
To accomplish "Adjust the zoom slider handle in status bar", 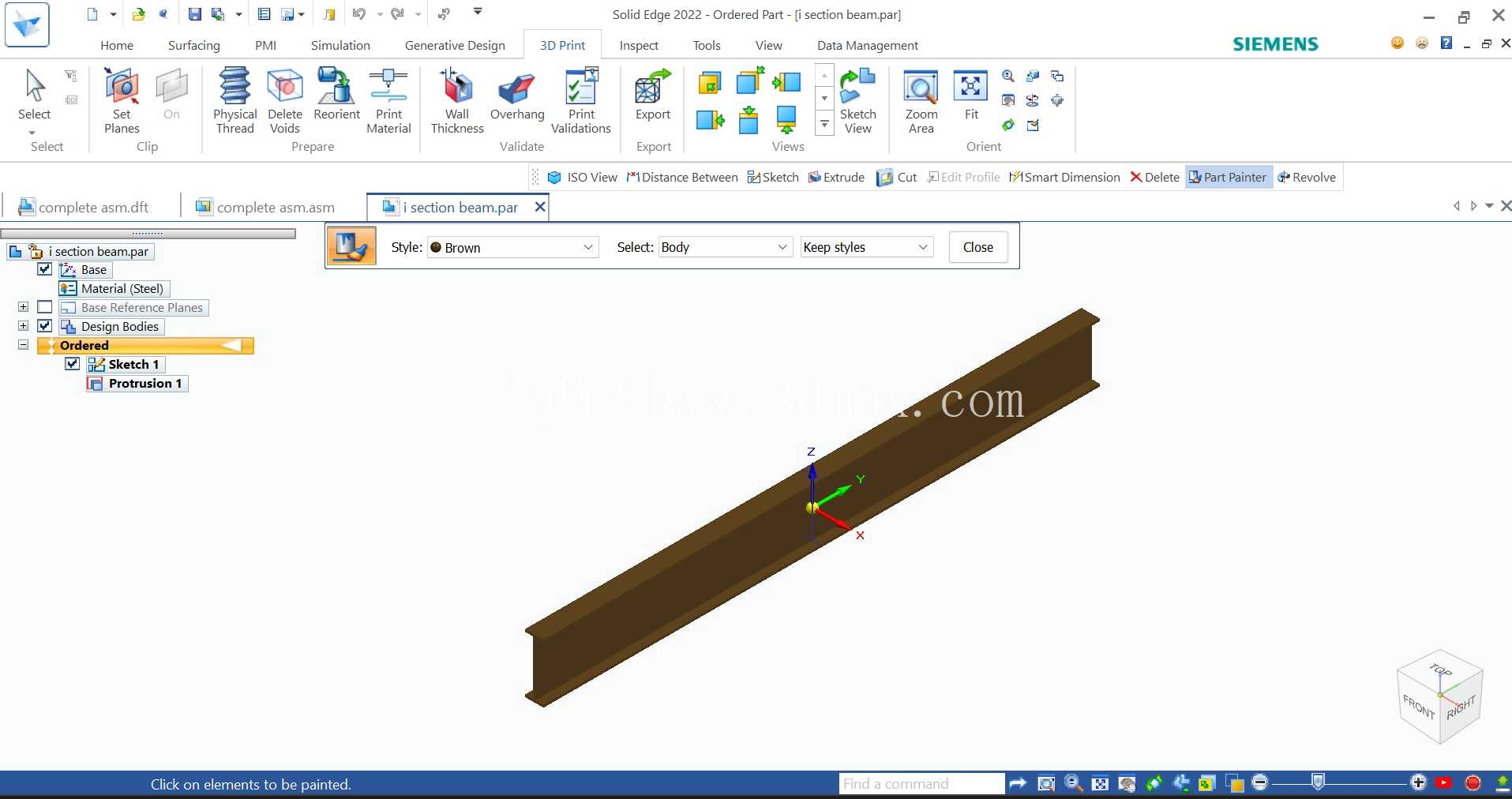I will [x=1318, y=782].
